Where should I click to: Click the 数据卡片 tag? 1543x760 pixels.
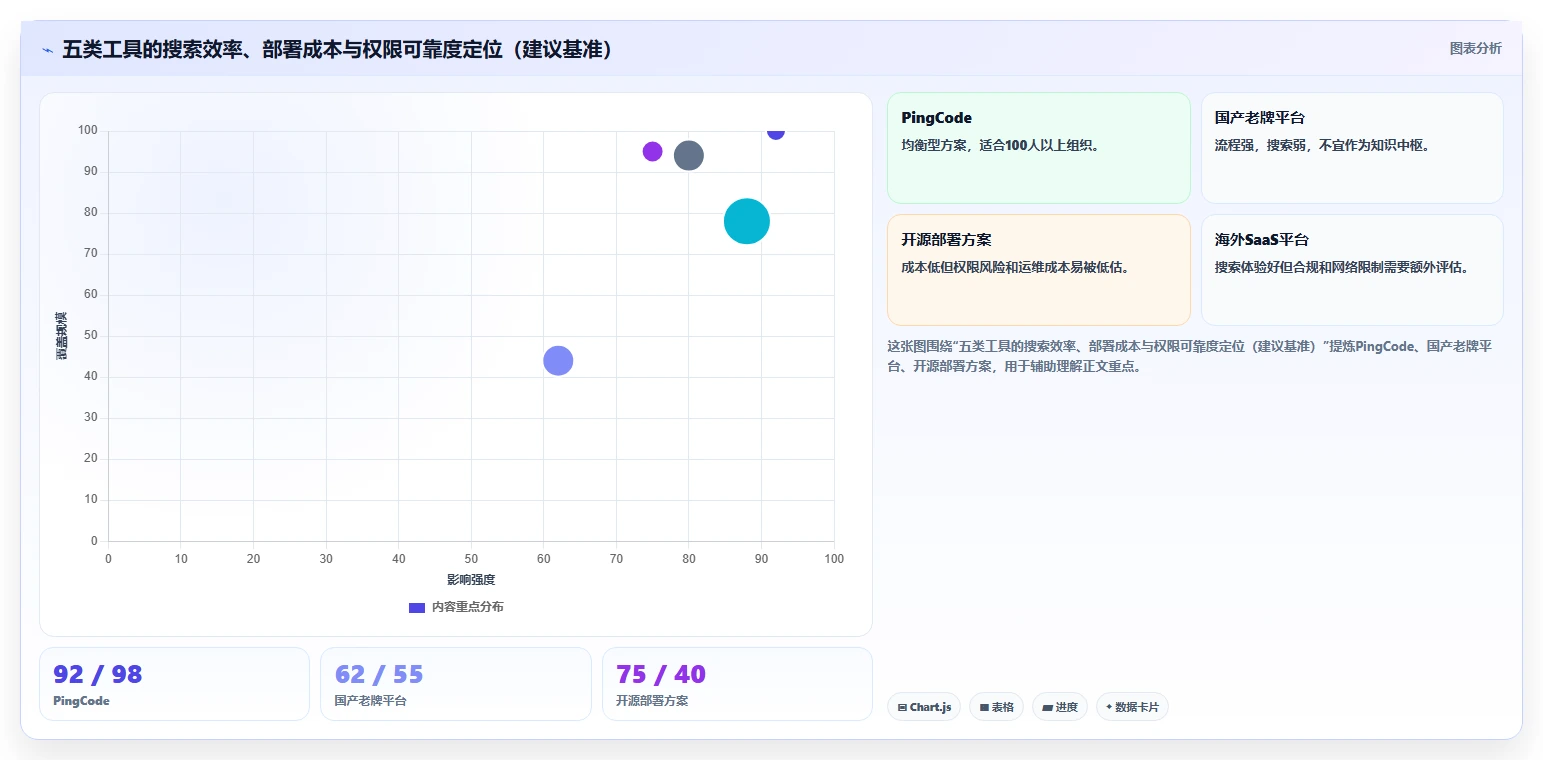tap(1132, 707)
